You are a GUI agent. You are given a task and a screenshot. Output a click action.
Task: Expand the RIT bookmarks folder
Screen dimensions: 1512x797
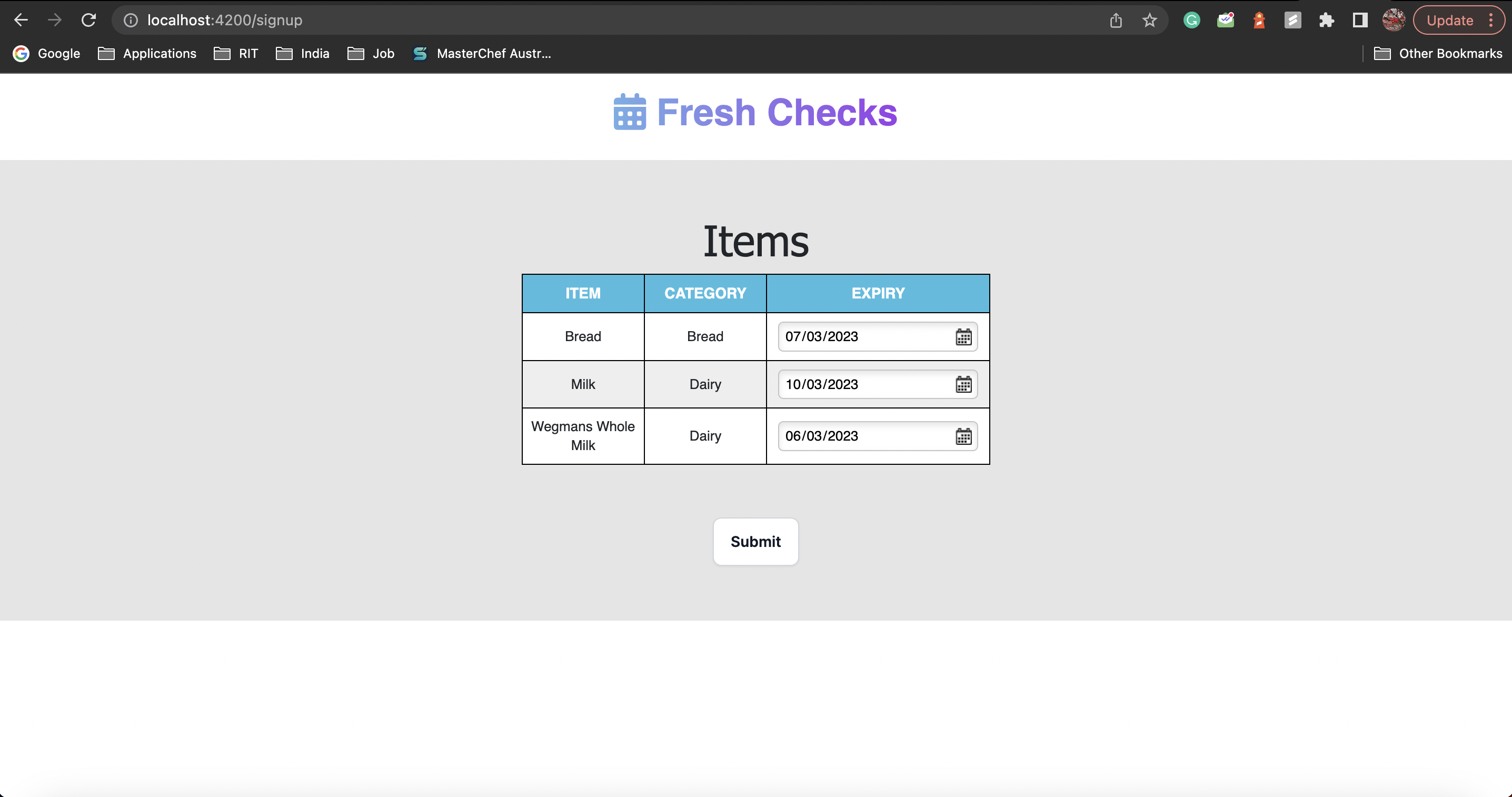tap(236, 53)
